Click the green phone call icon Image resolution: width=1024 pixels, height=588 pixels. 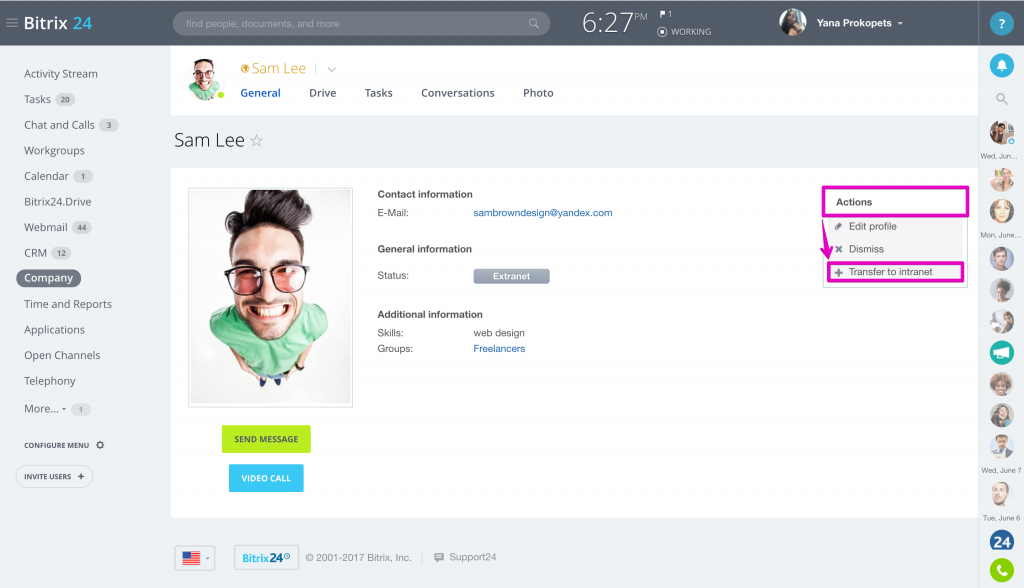pos(1001,570)
